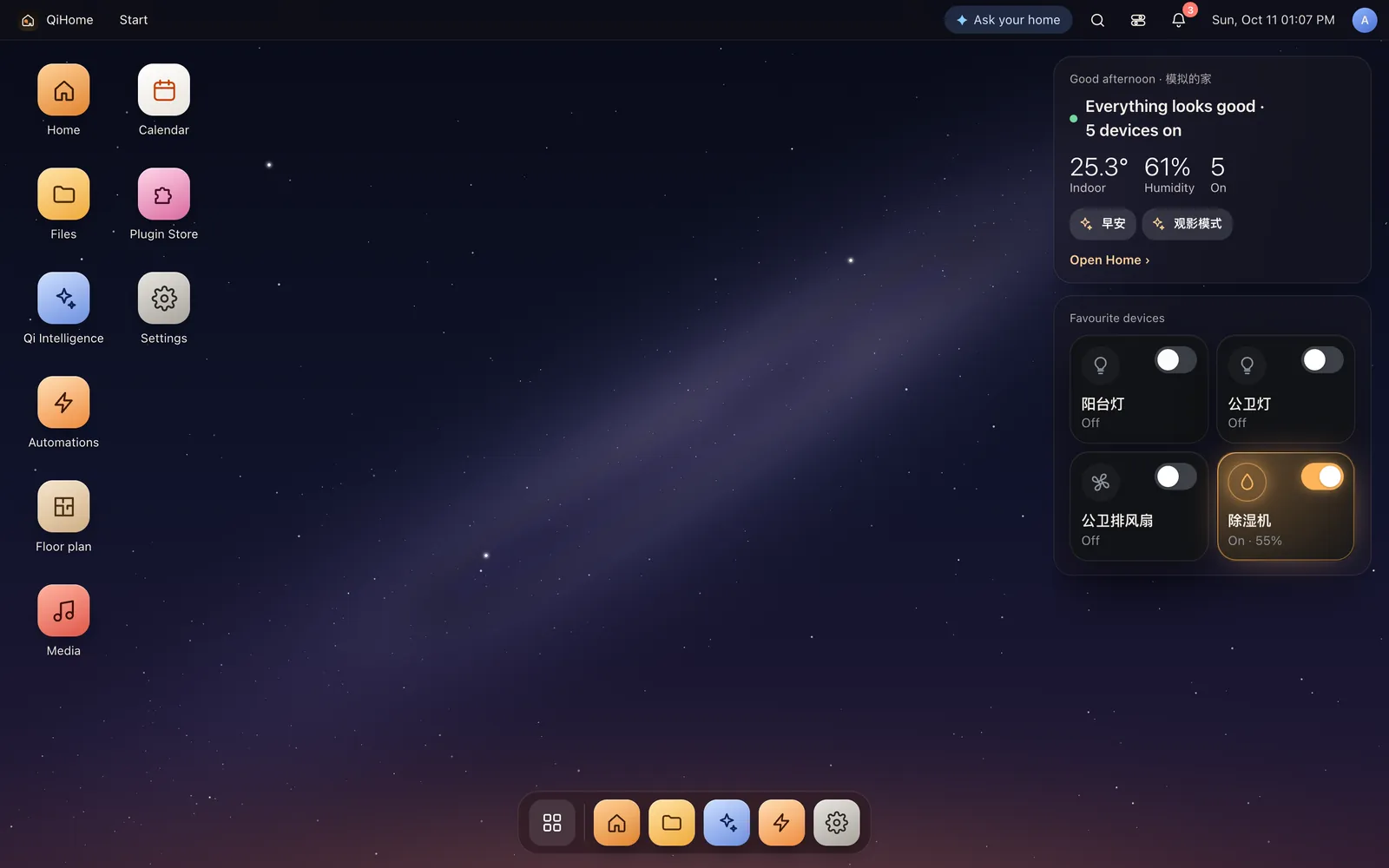Open notifications bell with 3 badge
Image resolution: width=1389 pixels, height=868 pixels.
(1179, 20)
